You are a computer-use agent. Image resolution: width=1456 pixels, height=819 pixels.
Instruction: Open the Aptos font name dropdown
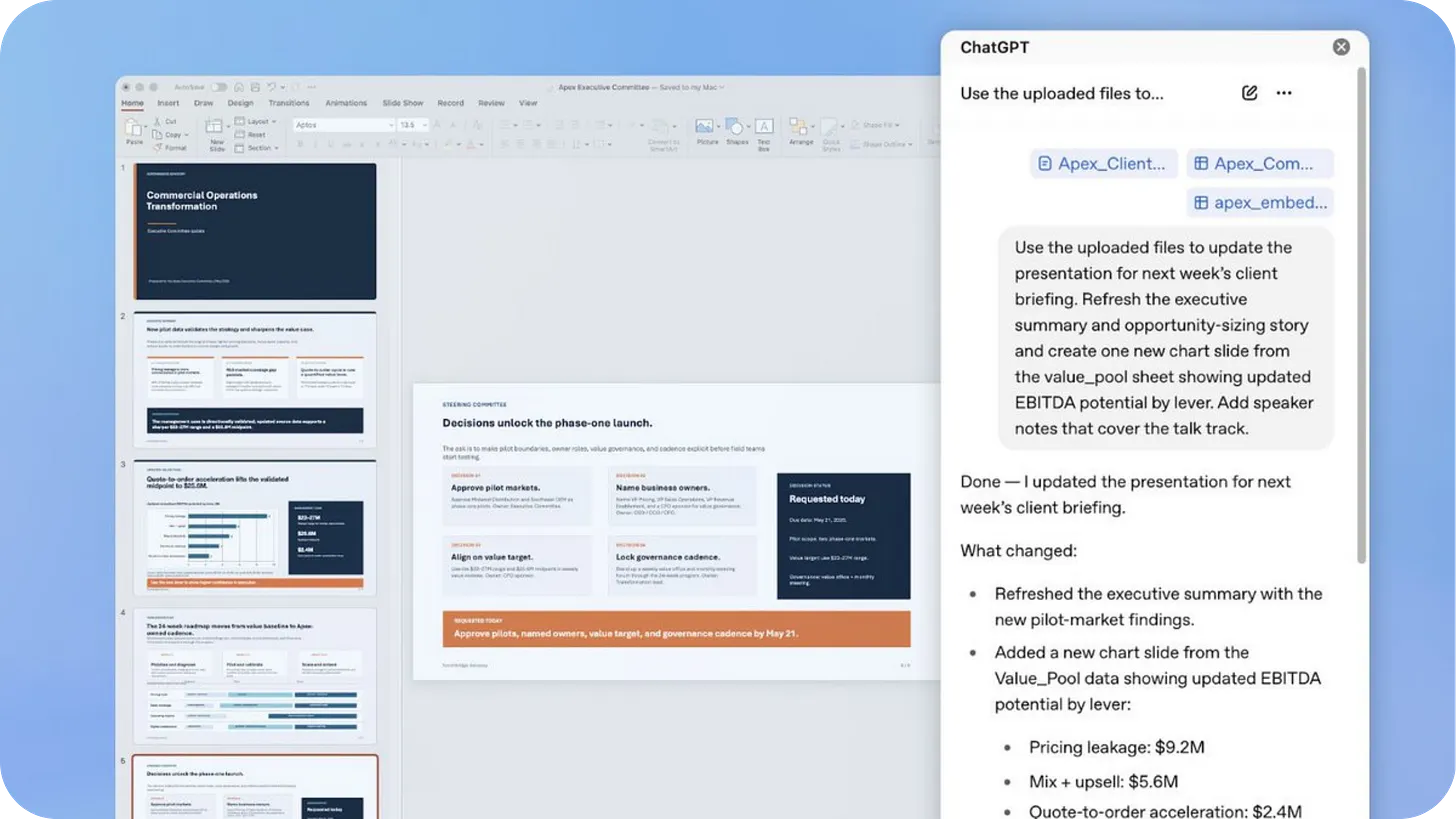click(391, 125)
